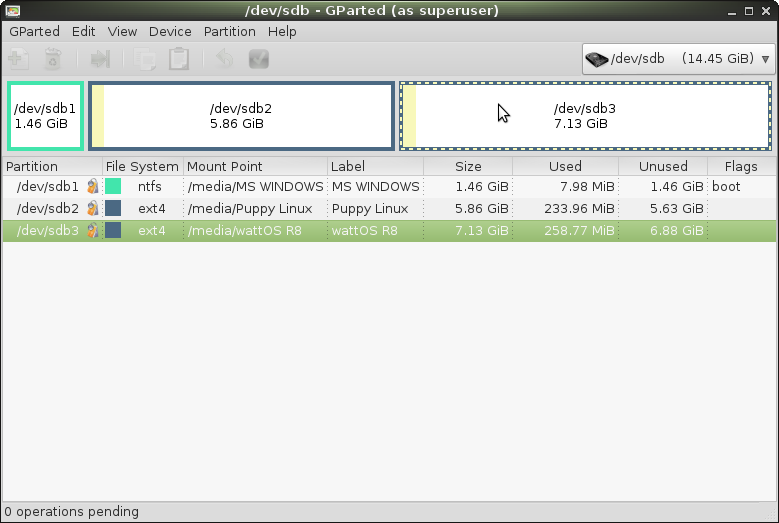The height and width of the screenshot is (523, 779).
Task: Click the ext4 color swatch for sdb3
Action: (x=113, y=230)
